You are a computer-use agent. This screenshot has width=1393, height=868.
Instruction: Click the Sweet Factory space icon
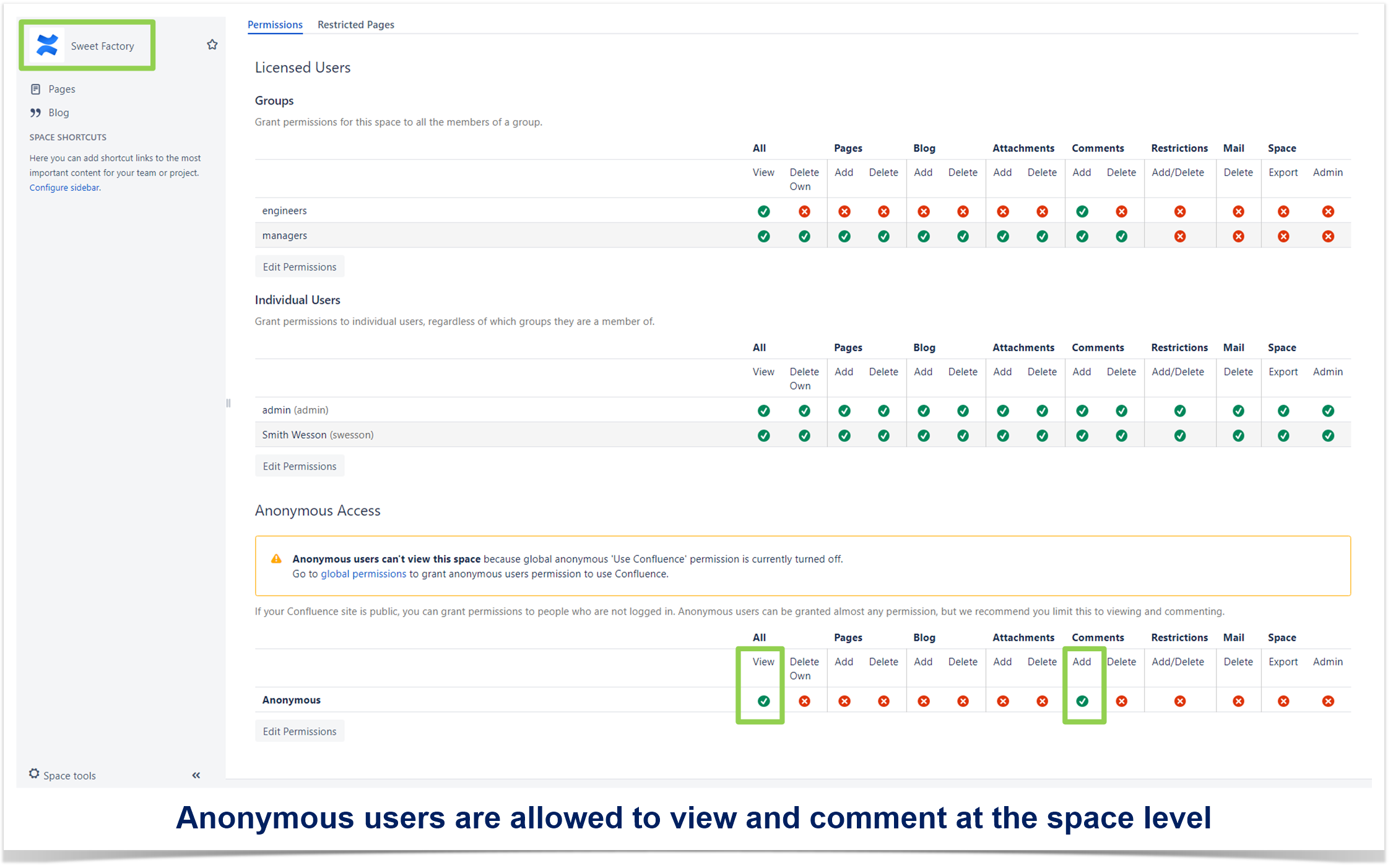(x=46, y=44)
